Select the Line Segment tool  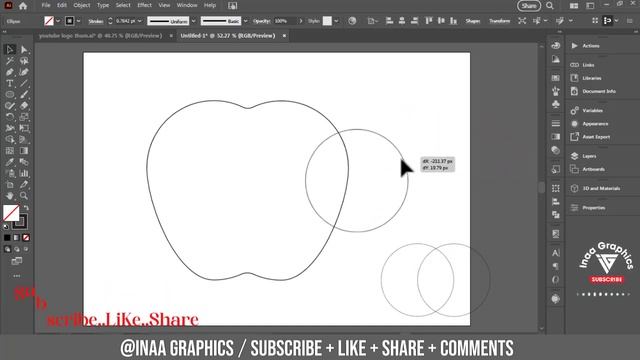[24, 83]
